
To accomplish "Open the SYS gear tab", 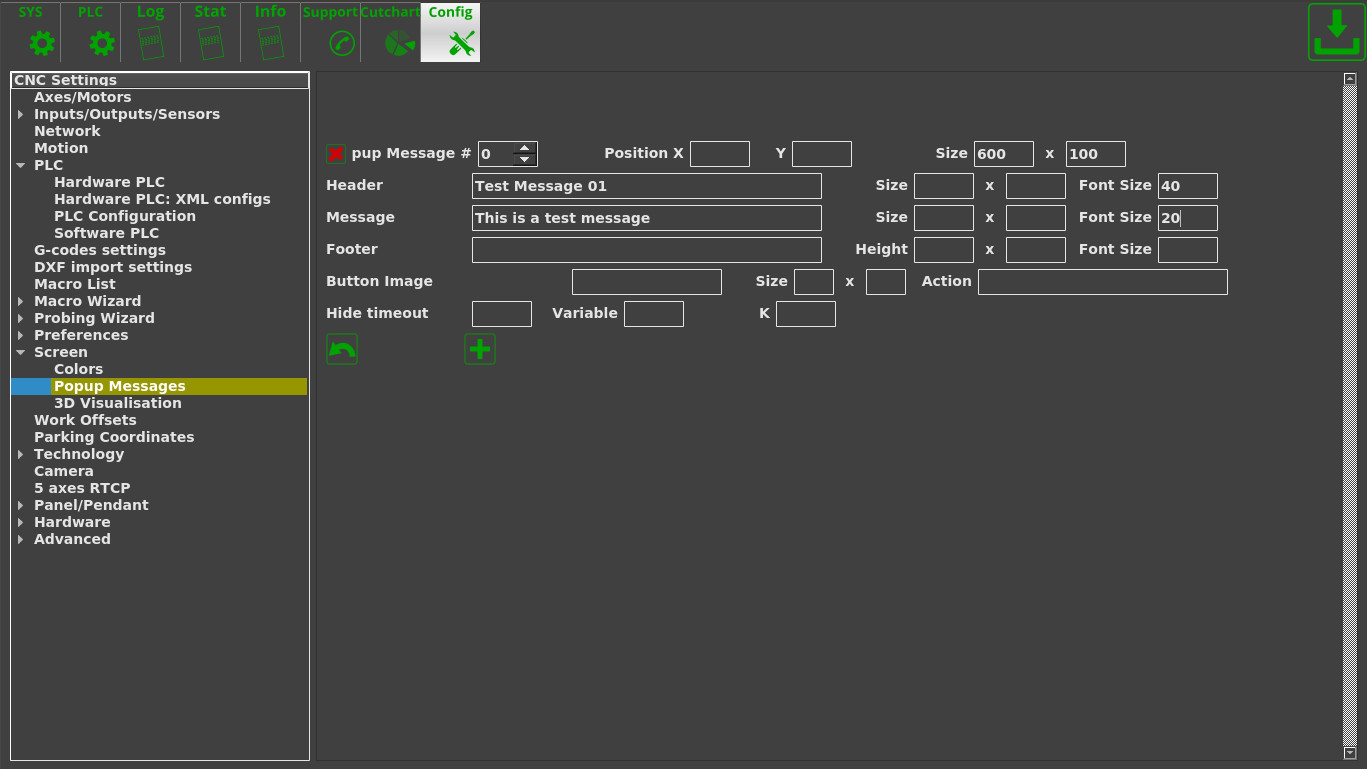I will (31, 33).
